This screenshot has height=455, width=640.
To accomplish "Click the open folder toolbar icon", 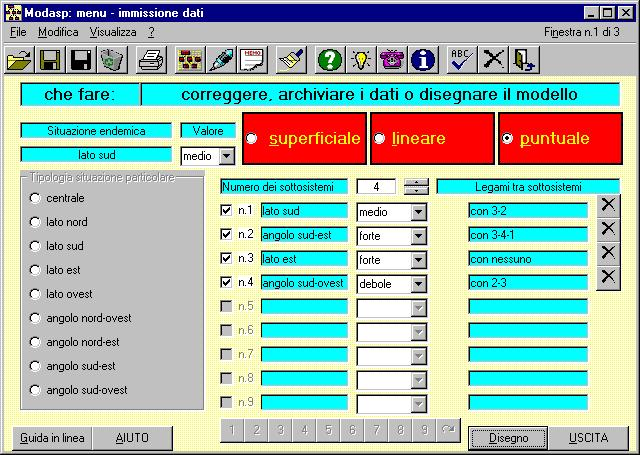I will pyautogui.click(x=19, y=60).
